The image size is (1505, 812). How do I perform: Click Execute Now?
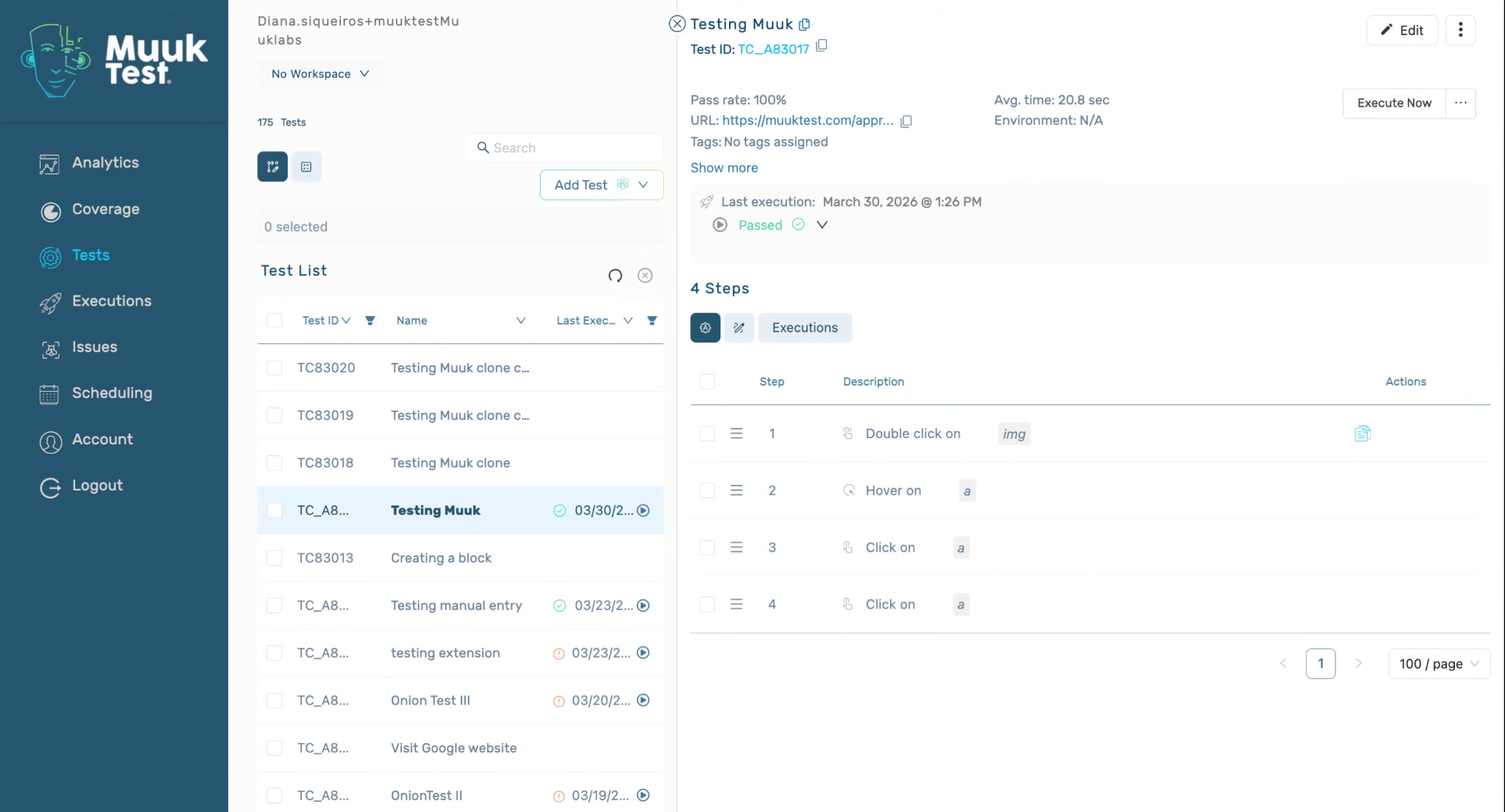(x=1394, y=103)
